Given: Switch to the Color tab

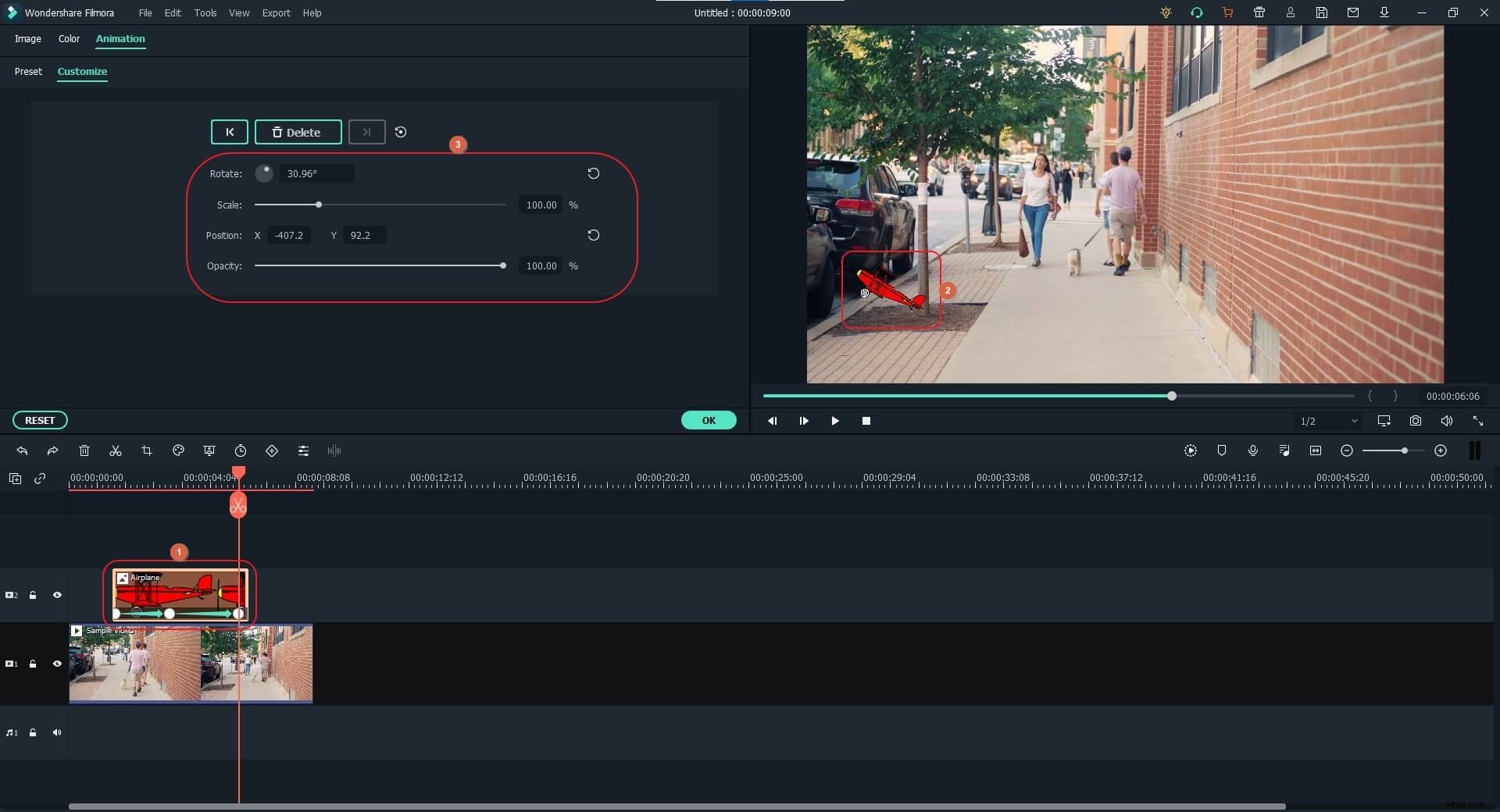Looking at the screenshot, I should pos(69,39).
